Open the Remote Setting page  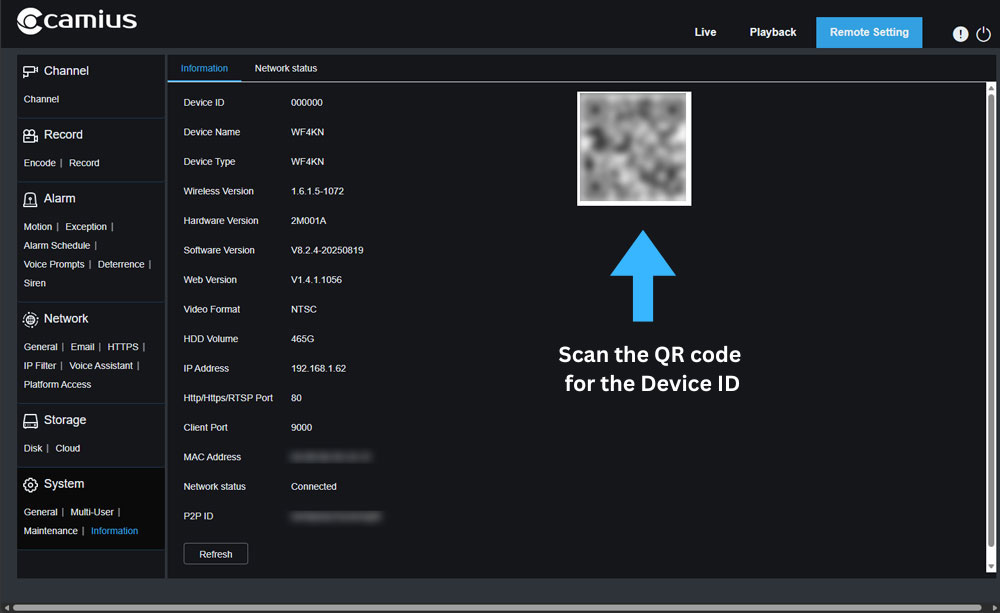coord(869,32)
